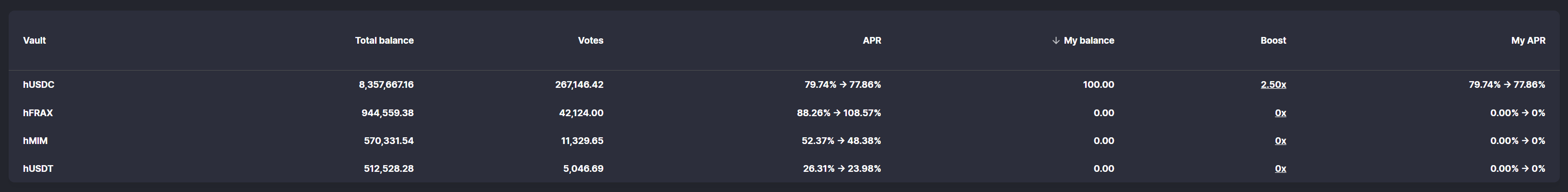Click the sort arrow beside My balance
Viewport: 1568px width, 192px height.
[1055, 41]
